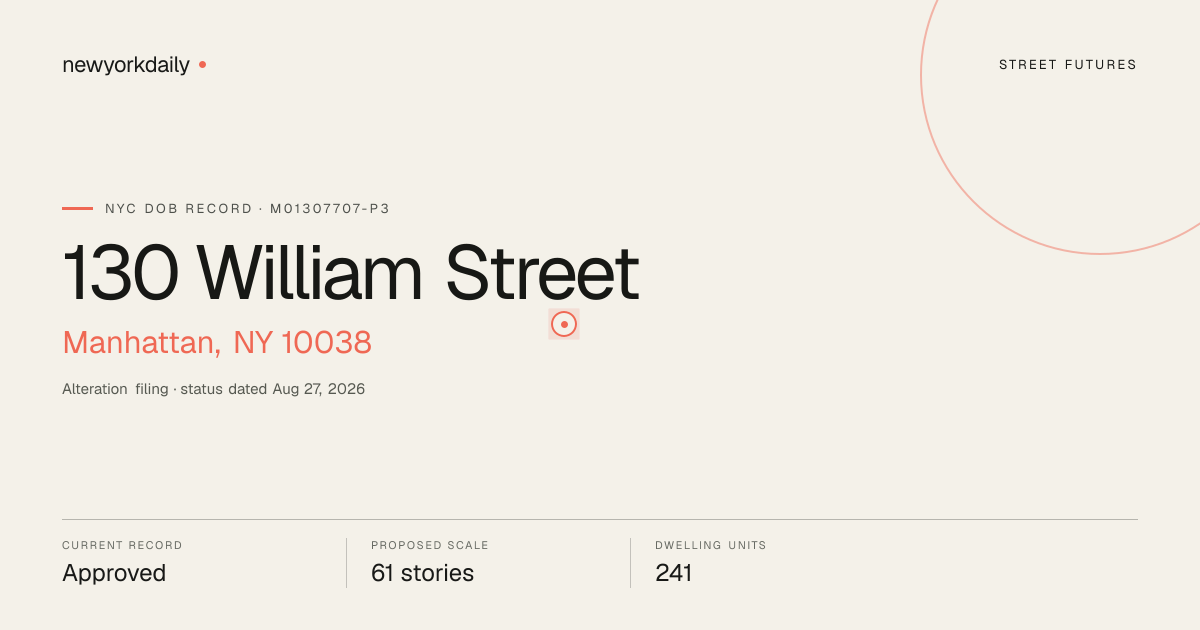Open the STREET FUTURES section
This screenshot has width=1200, height=630.
(x=1068, y=65)
